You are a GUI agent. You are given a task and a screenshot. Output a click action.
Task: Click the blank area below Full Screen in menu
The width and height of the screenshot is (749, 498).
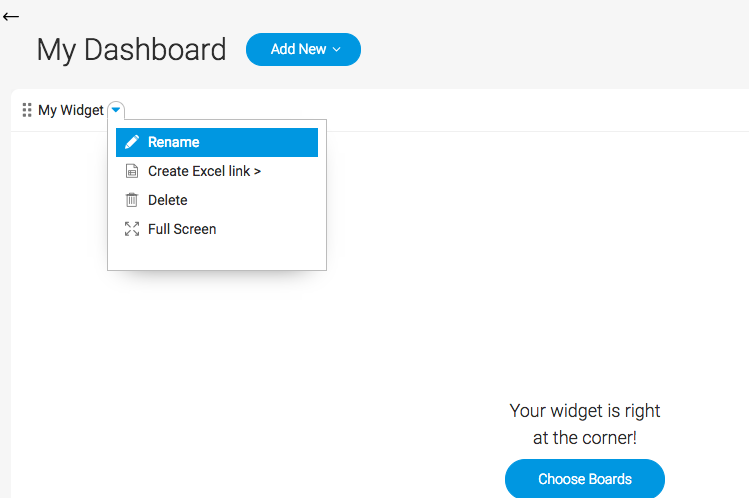click(x=217, y=255)
